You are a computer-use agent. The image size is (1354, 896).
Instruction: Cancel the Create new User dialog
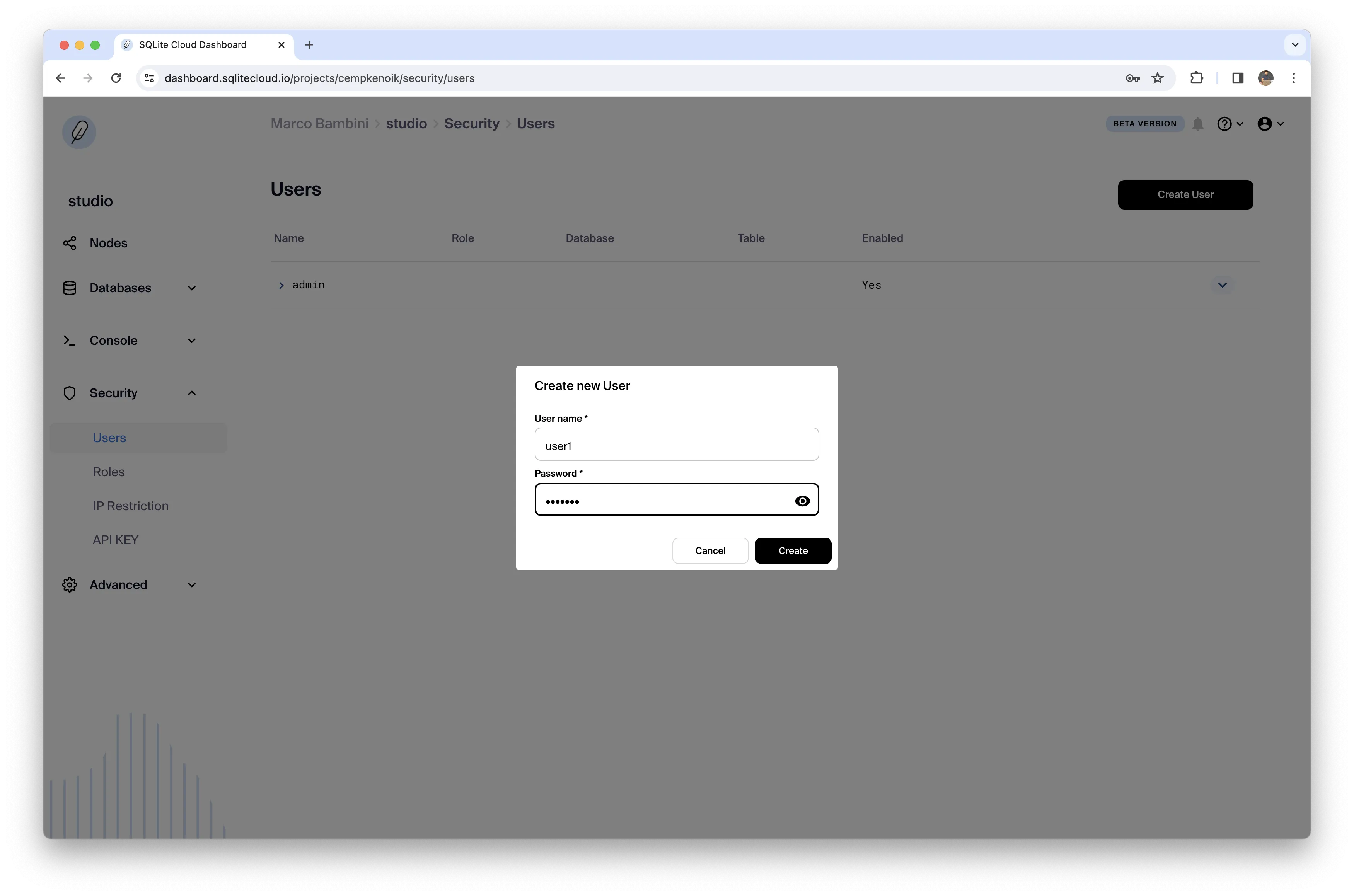[710, 550]
